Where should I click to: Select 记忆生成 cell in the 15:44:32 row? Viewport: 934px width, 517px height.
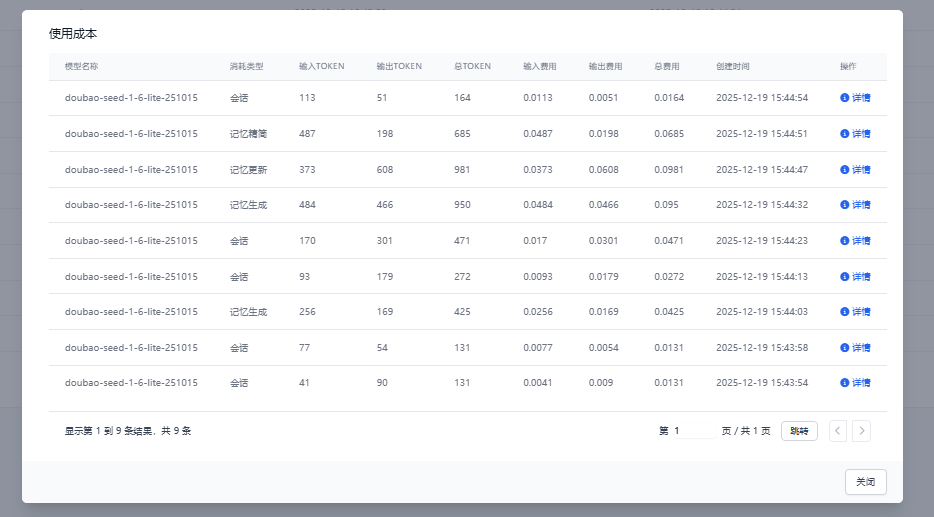coord(248,205)
